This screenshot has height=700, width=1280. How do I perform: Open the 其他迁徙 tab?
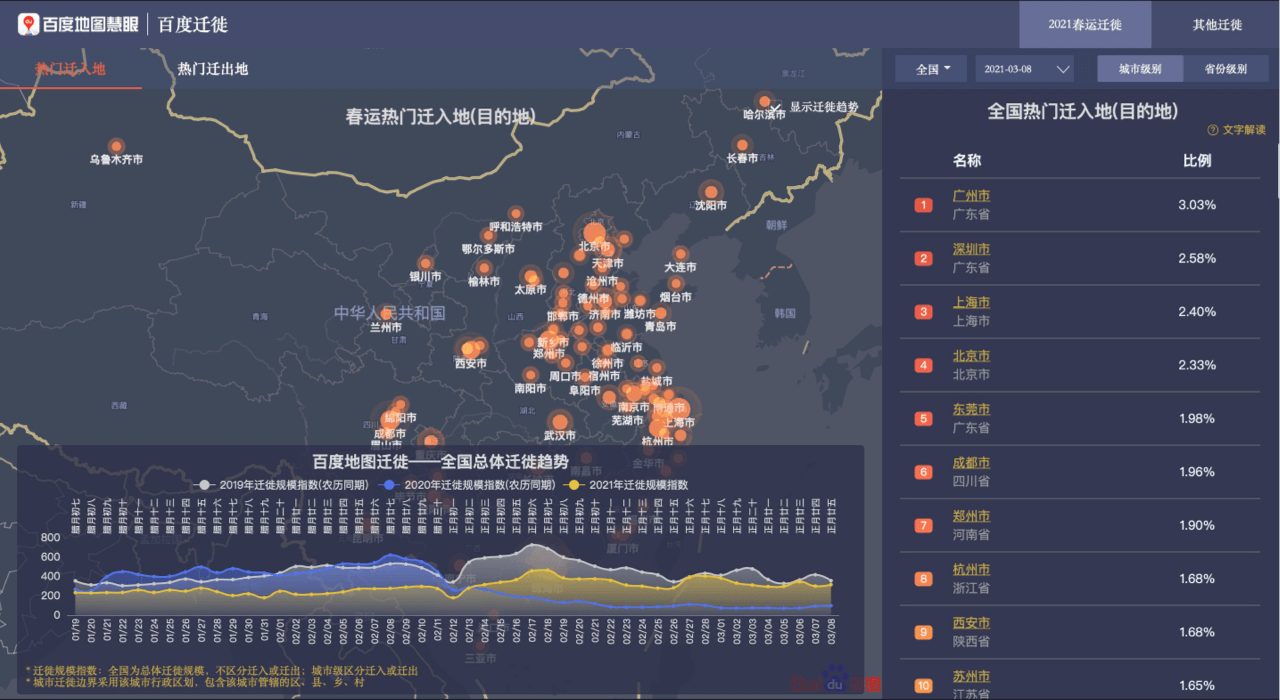pyautogui.click(x=1217, y=24)
